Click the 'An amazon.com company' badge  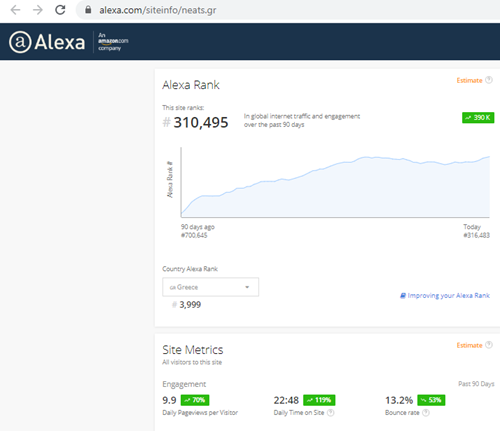[113, 42]
